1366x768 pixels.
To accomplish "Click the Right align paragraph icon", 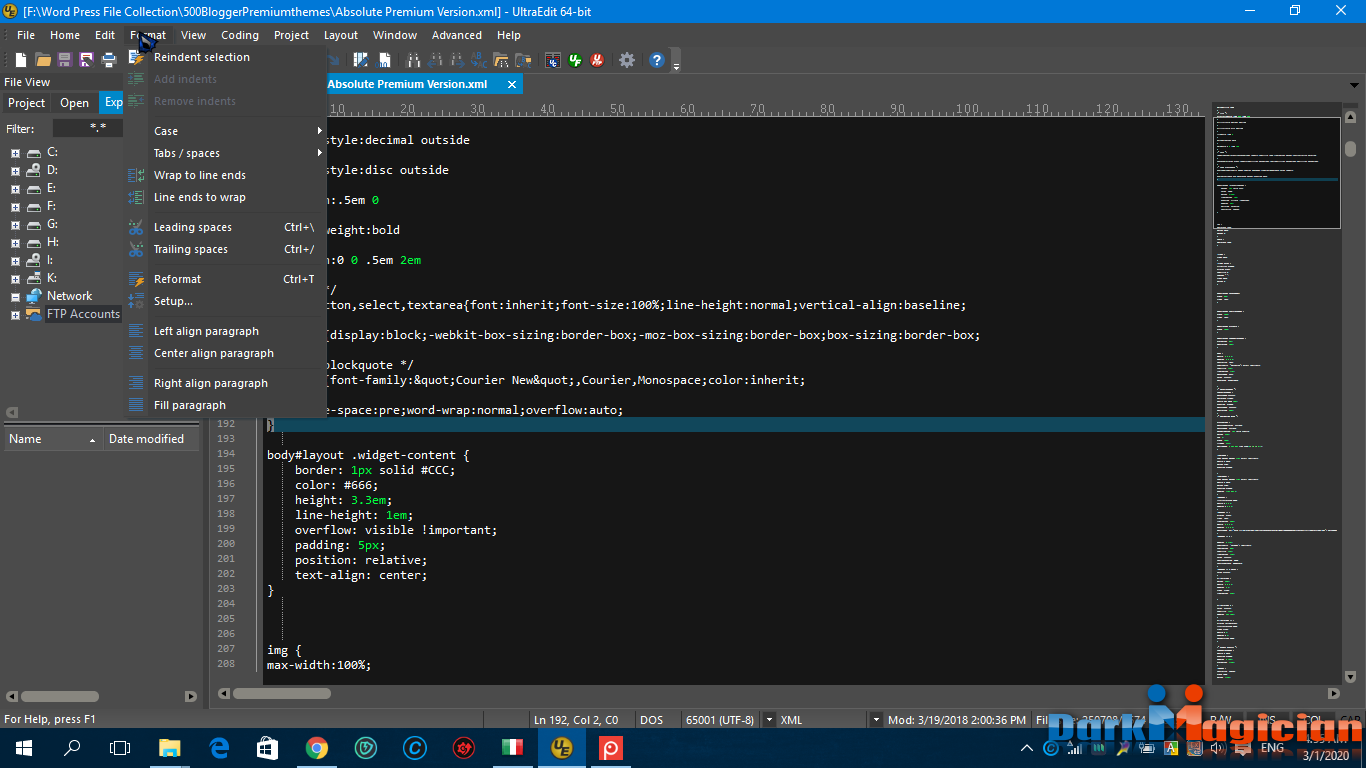I will pyautogui.click(x=136, y=383).
